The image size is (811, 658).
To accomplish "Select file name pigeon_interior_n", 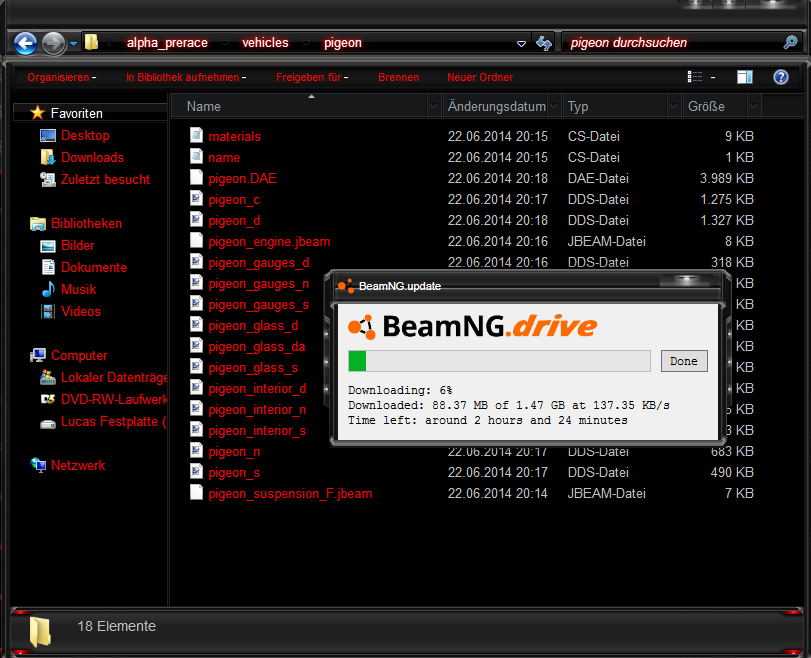I will click(257, 410).
